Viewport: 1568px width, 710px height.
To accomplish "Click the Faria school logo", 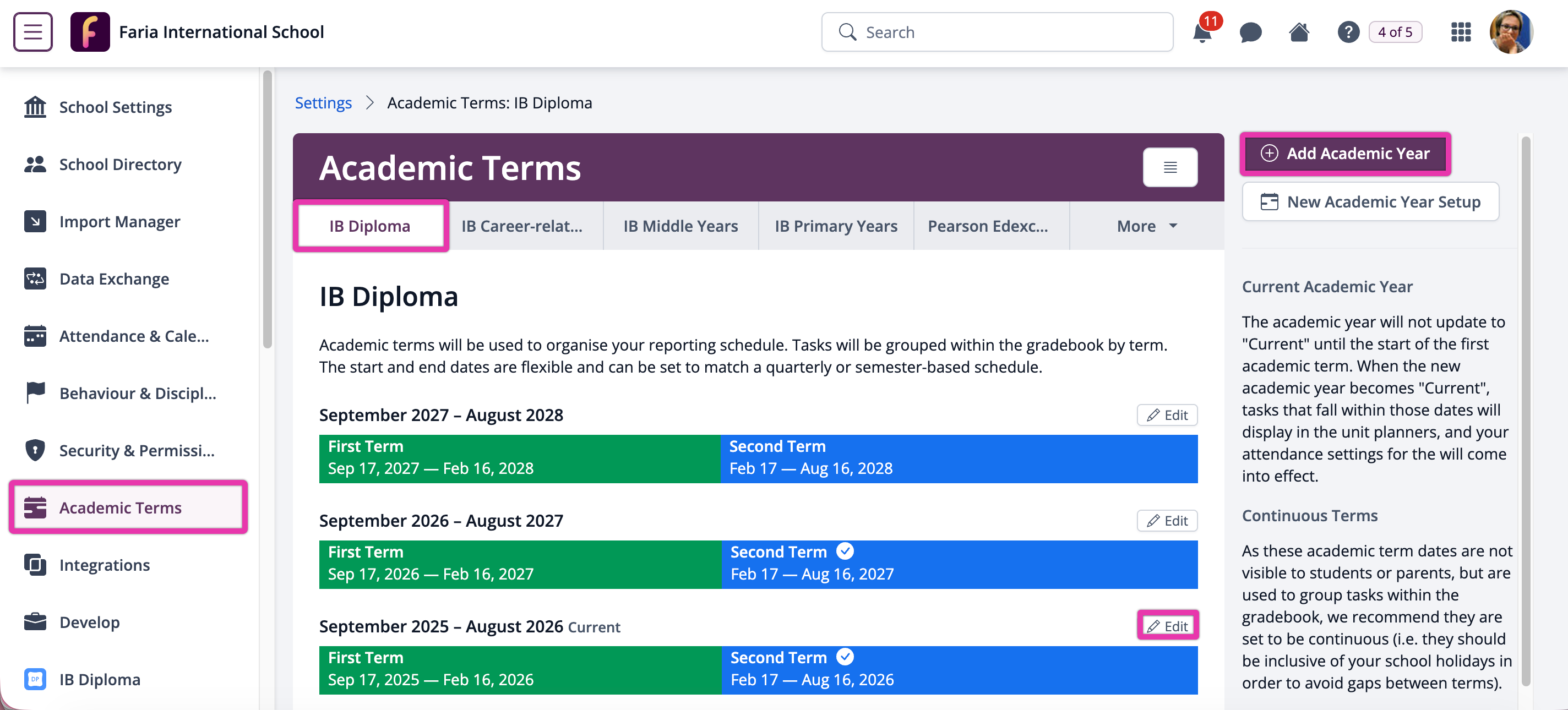I will pos(90,32).
